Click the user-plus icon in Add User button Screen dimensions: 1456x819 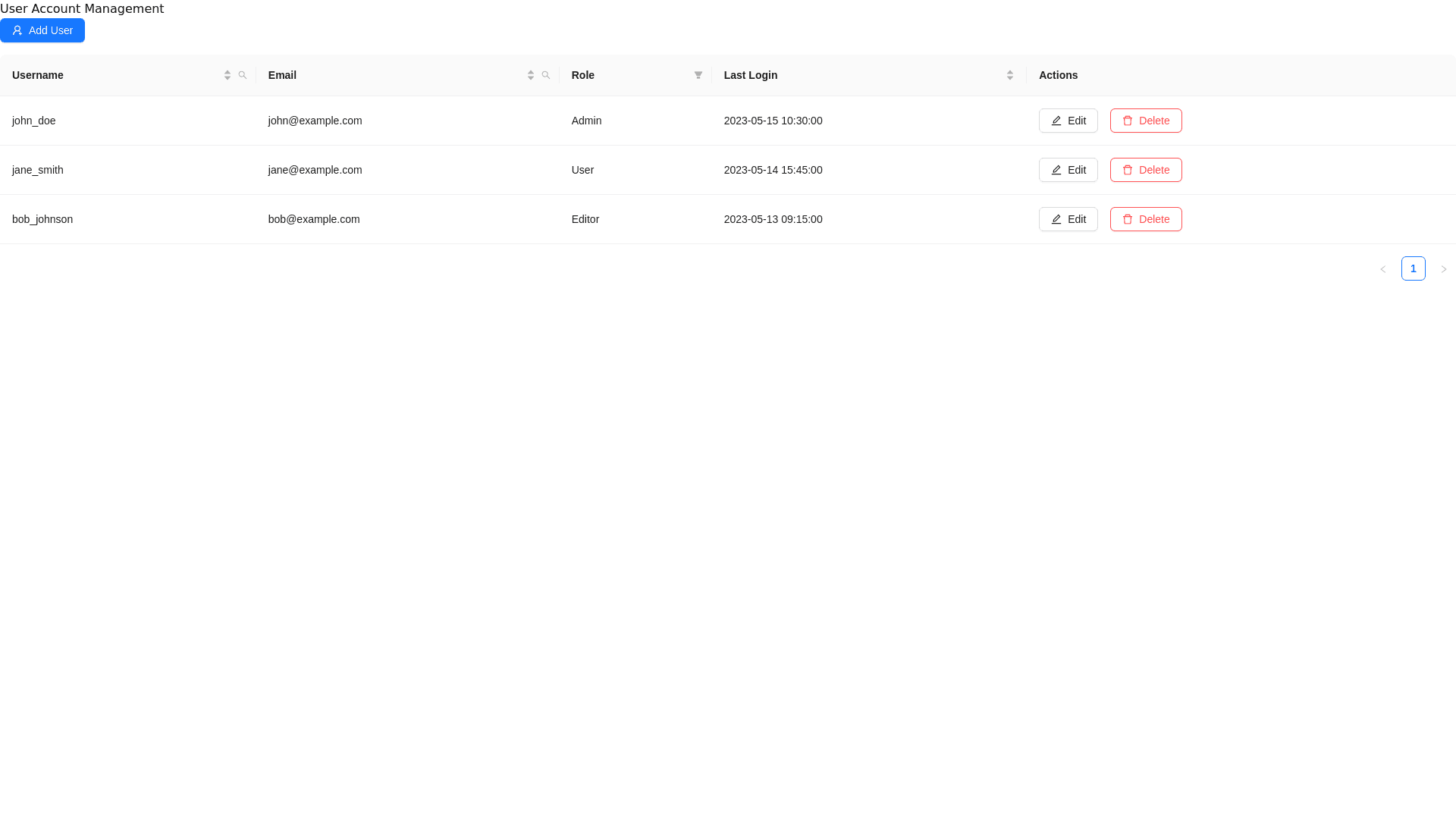click(x=17, y=30)
